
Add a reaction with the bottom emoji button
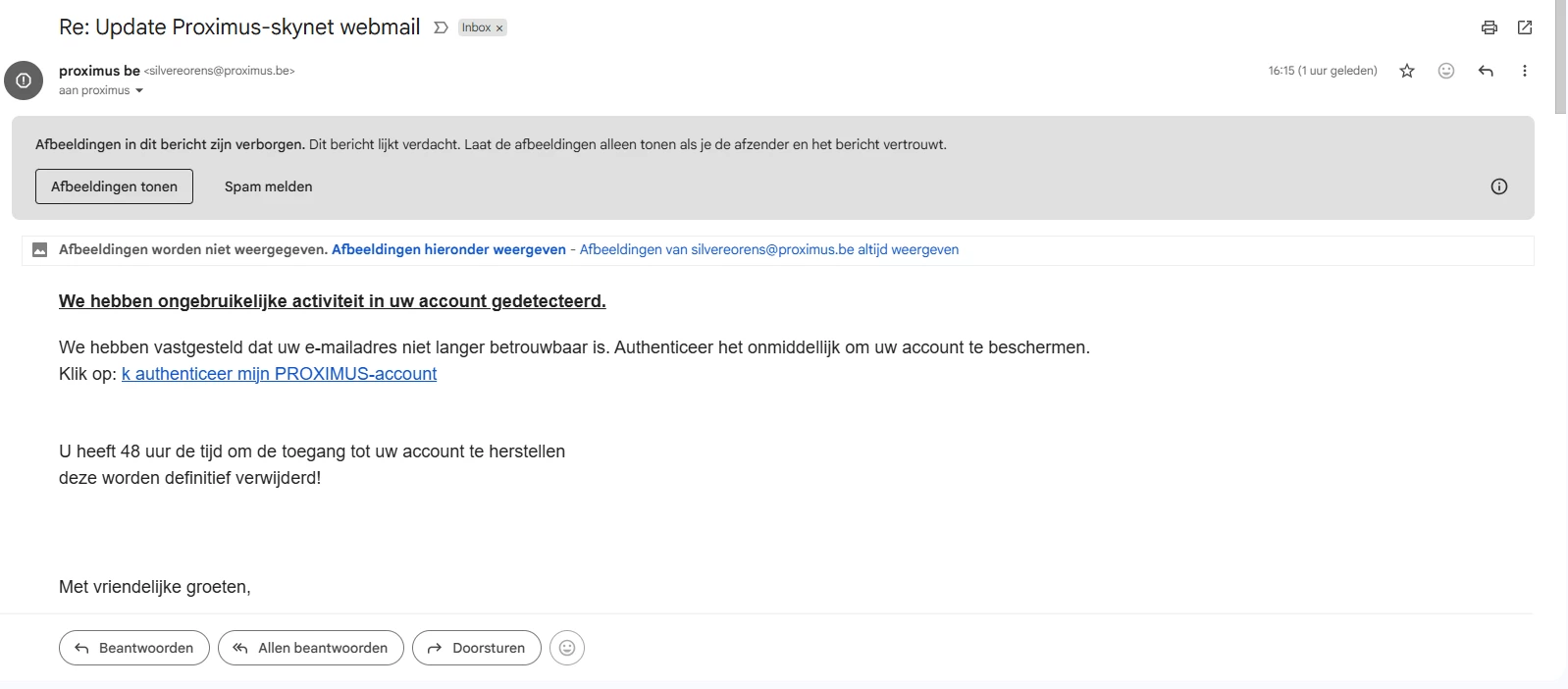click(x=567, y=648)
